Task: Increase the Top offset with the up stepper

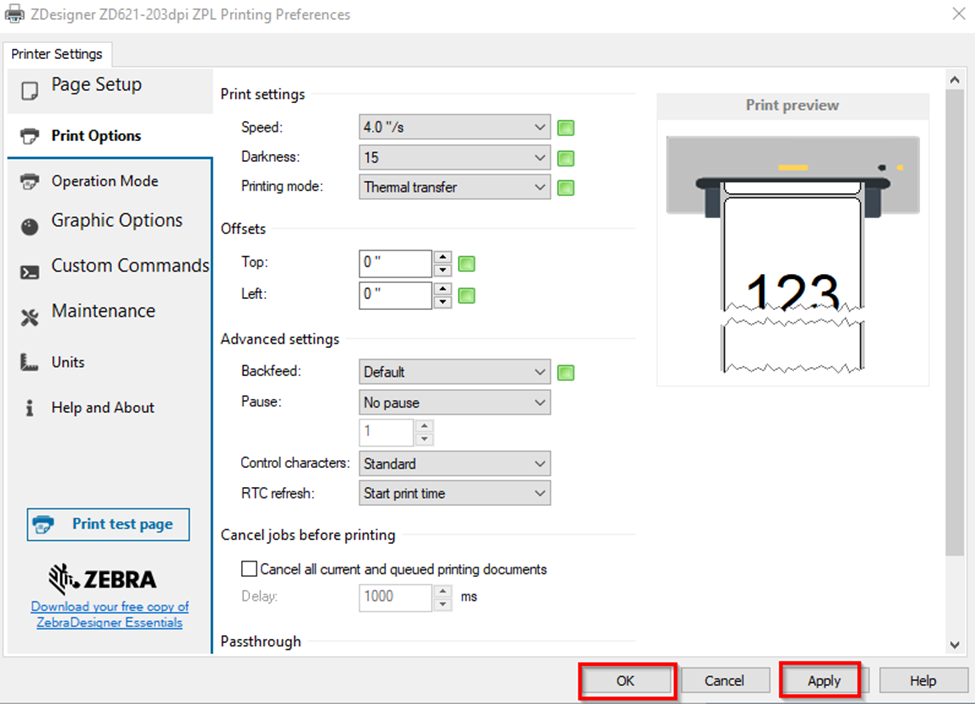Action: [x=442, y=258]
